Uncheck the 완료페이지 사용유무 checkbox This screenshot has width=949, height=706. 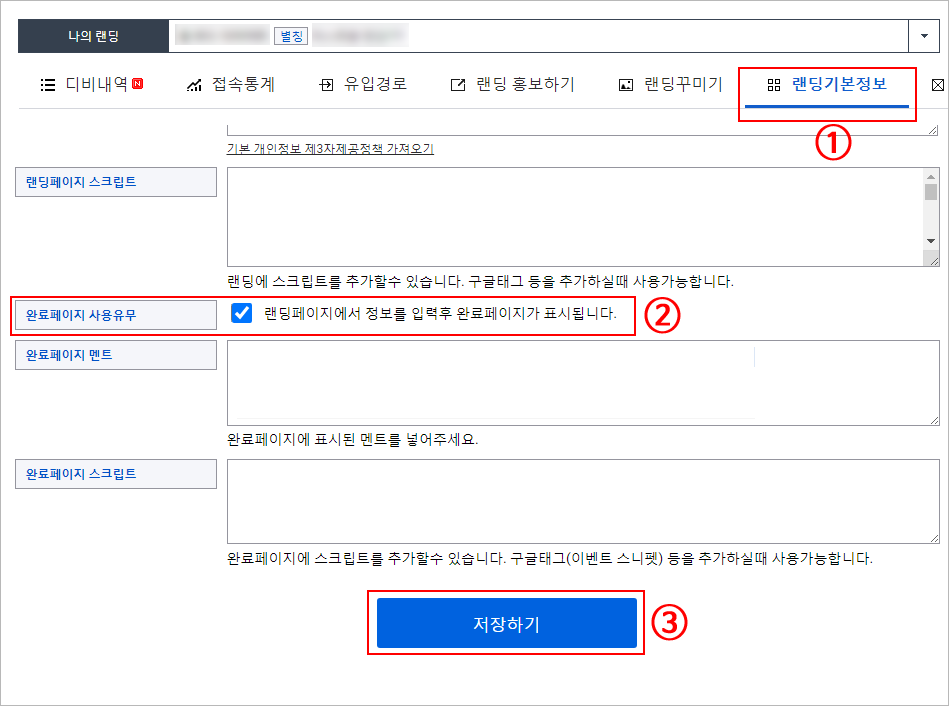click(241, 314)
